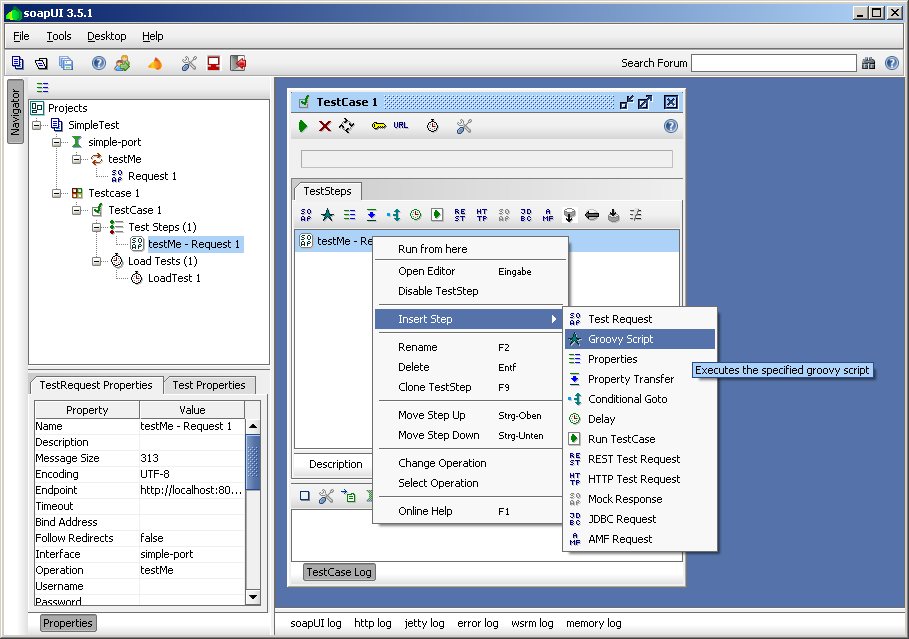Click the yellow key credentials icon
The height and width of the screenshot is (639, 909).
pos(379,126)
